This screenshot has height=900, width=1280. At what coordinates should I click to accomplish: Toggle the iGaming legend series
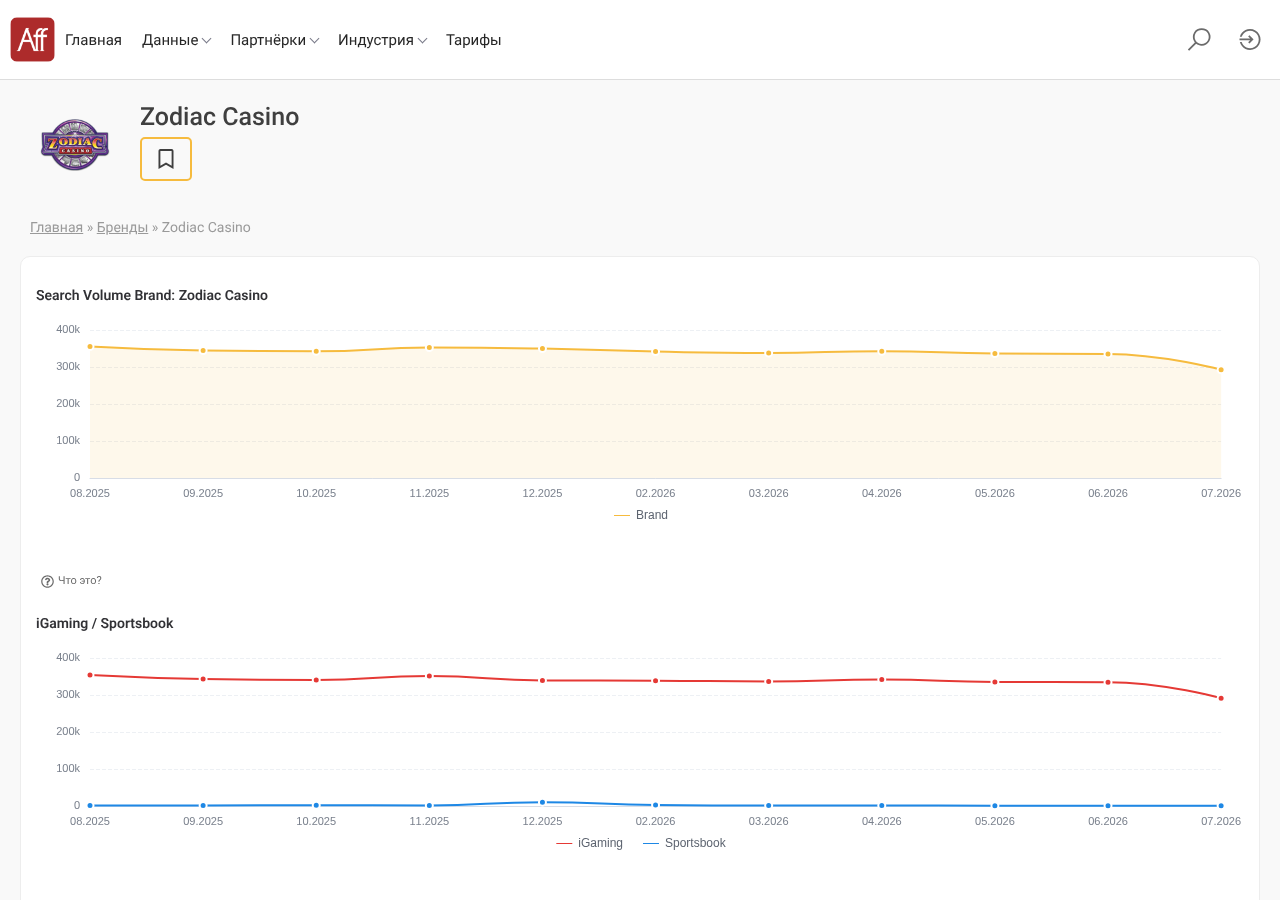point(589,843)
